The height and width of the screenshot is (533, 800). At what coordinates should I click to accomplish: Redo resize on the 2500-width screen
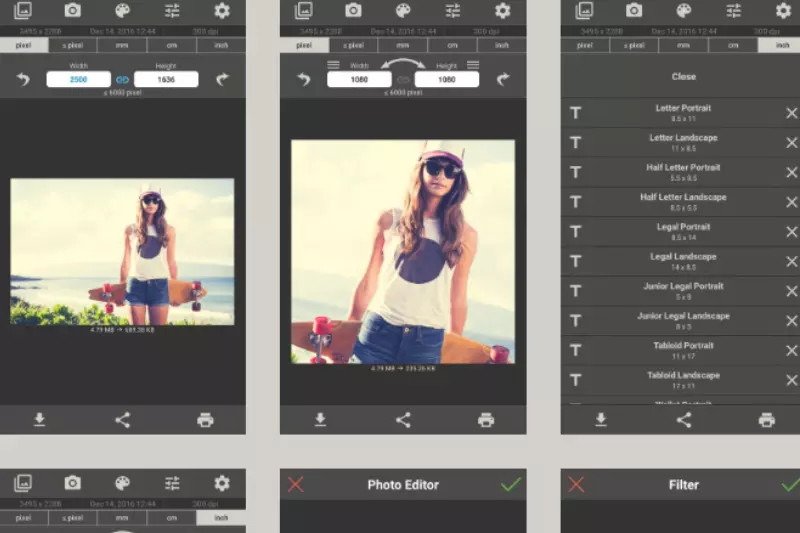222,79
